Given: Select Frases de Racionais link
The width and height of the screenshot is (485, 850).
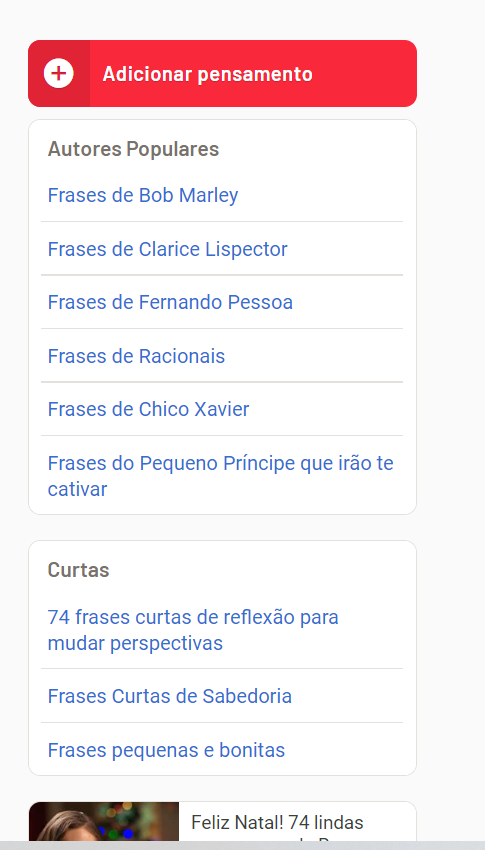Looking at the screenshot, I should [136, 356].
